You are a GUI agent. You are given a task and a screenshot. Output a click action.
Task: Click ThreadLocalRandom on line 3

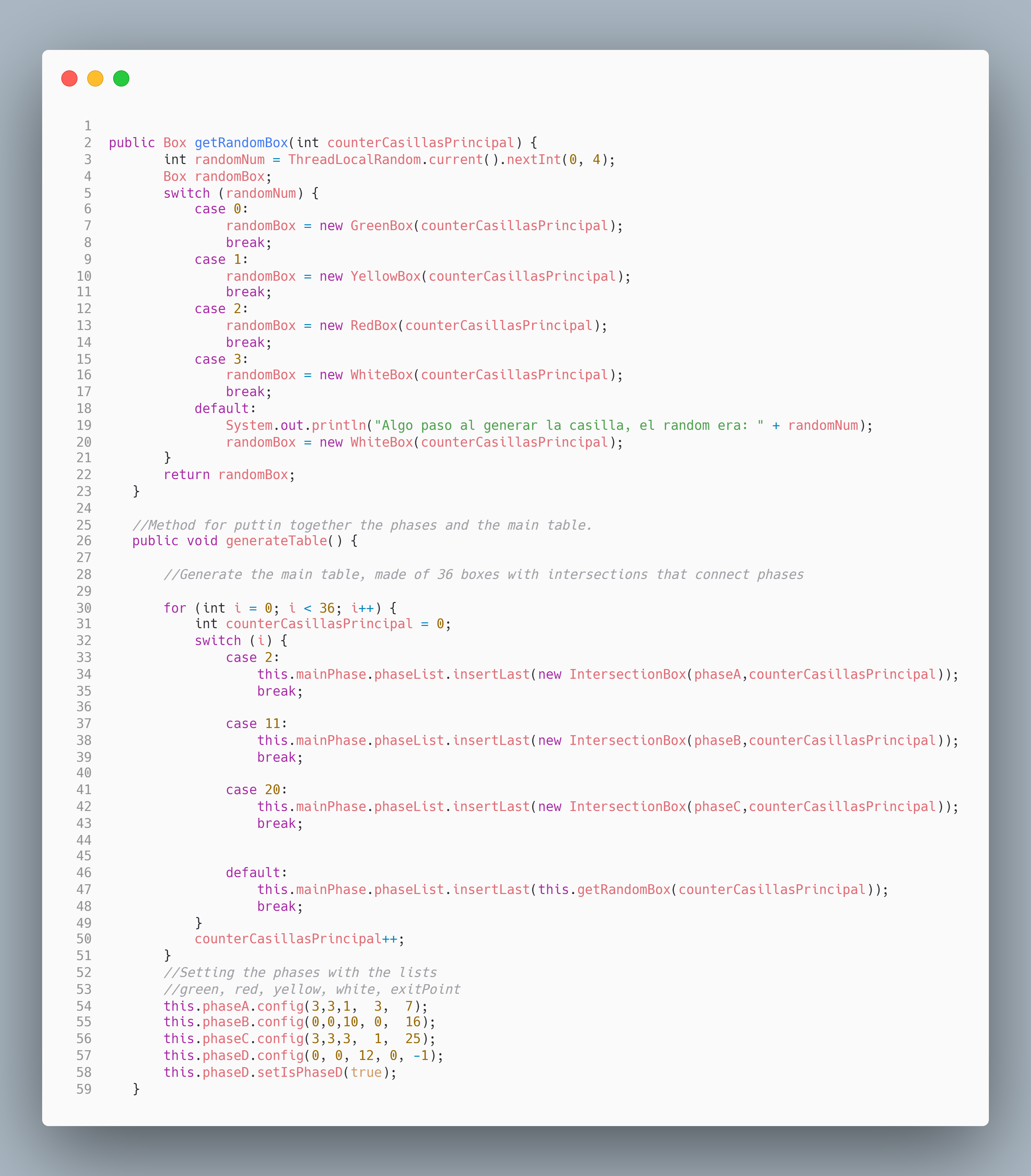pos(354,159)
